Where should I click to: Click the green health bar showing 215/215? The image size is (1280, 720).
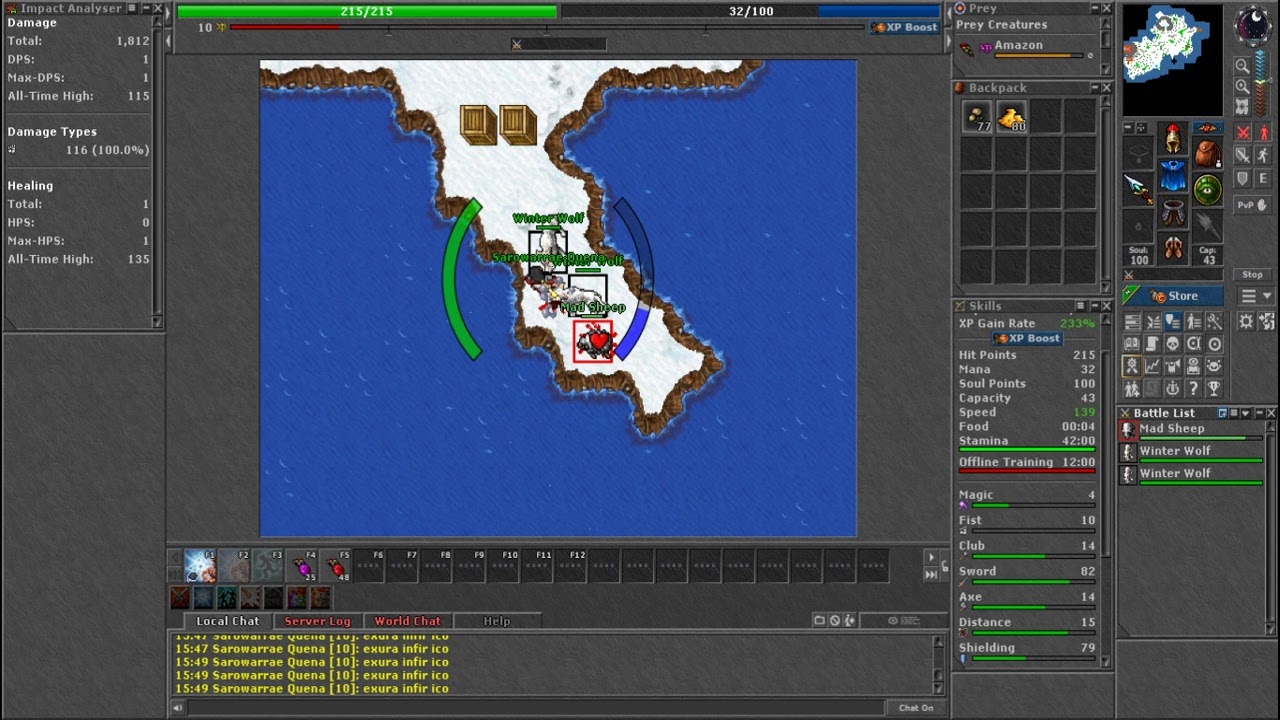click(x=367, y=11)
